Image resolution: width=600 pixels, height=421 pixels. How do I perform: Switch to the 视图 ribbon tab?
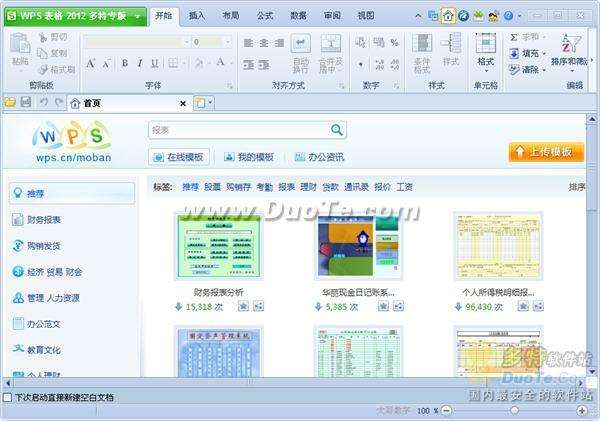(x=365, y=16)
